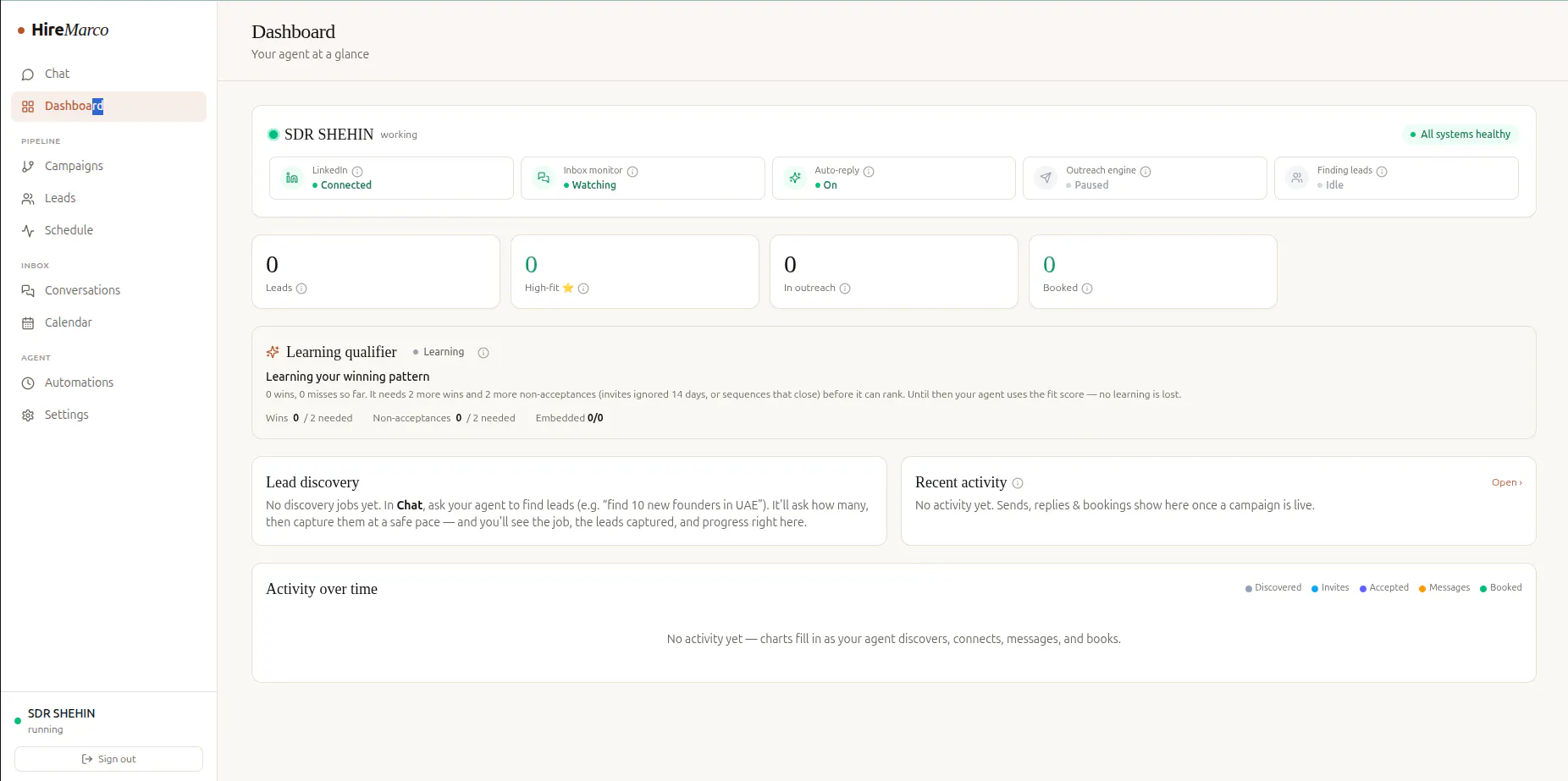Click the Auto-reply sparkle icon
Viewport: 1568px width, 781px height.
pos(795,178)
